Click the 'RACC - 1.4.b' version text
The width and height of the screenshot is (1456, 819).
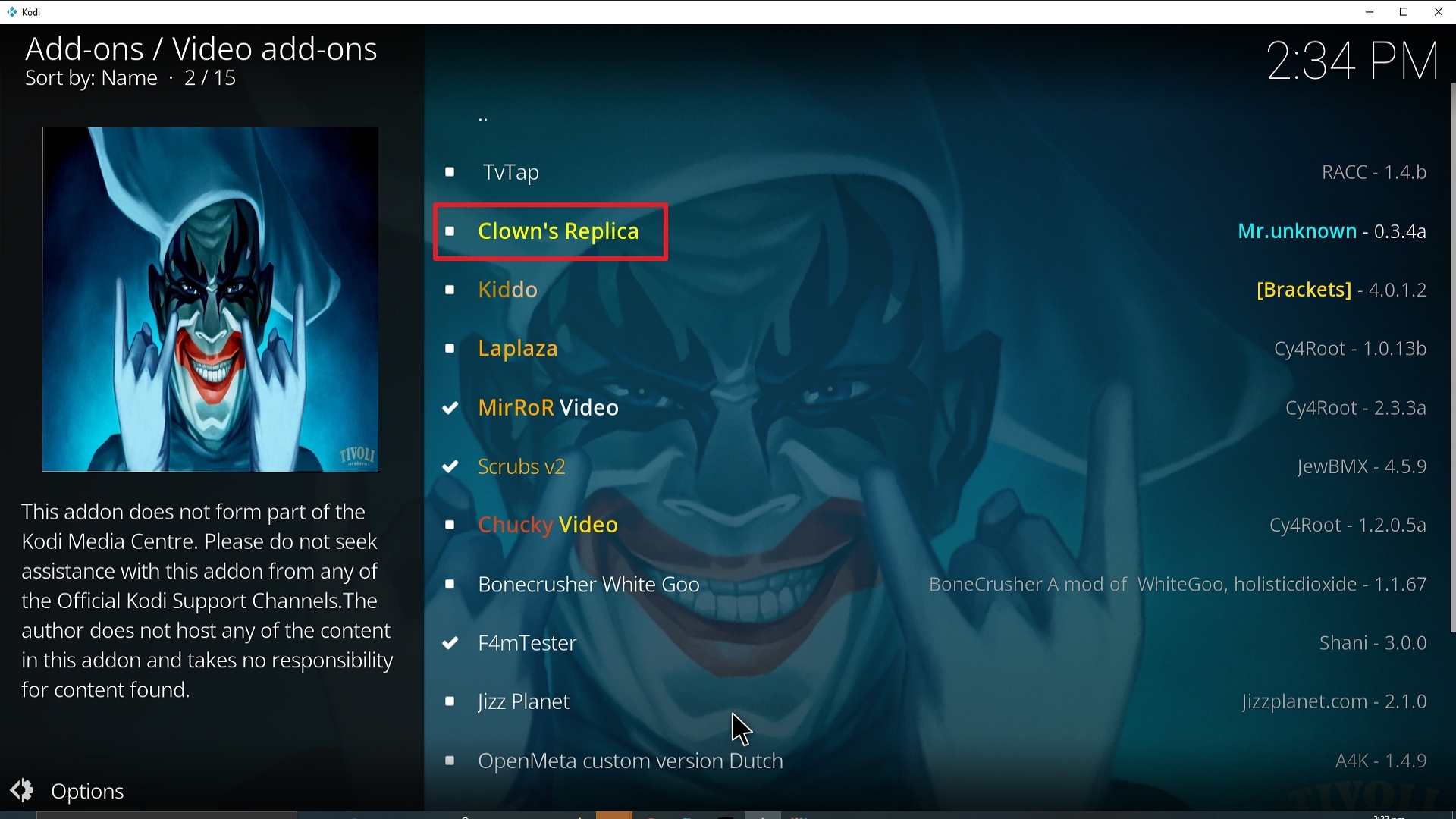1374,172
